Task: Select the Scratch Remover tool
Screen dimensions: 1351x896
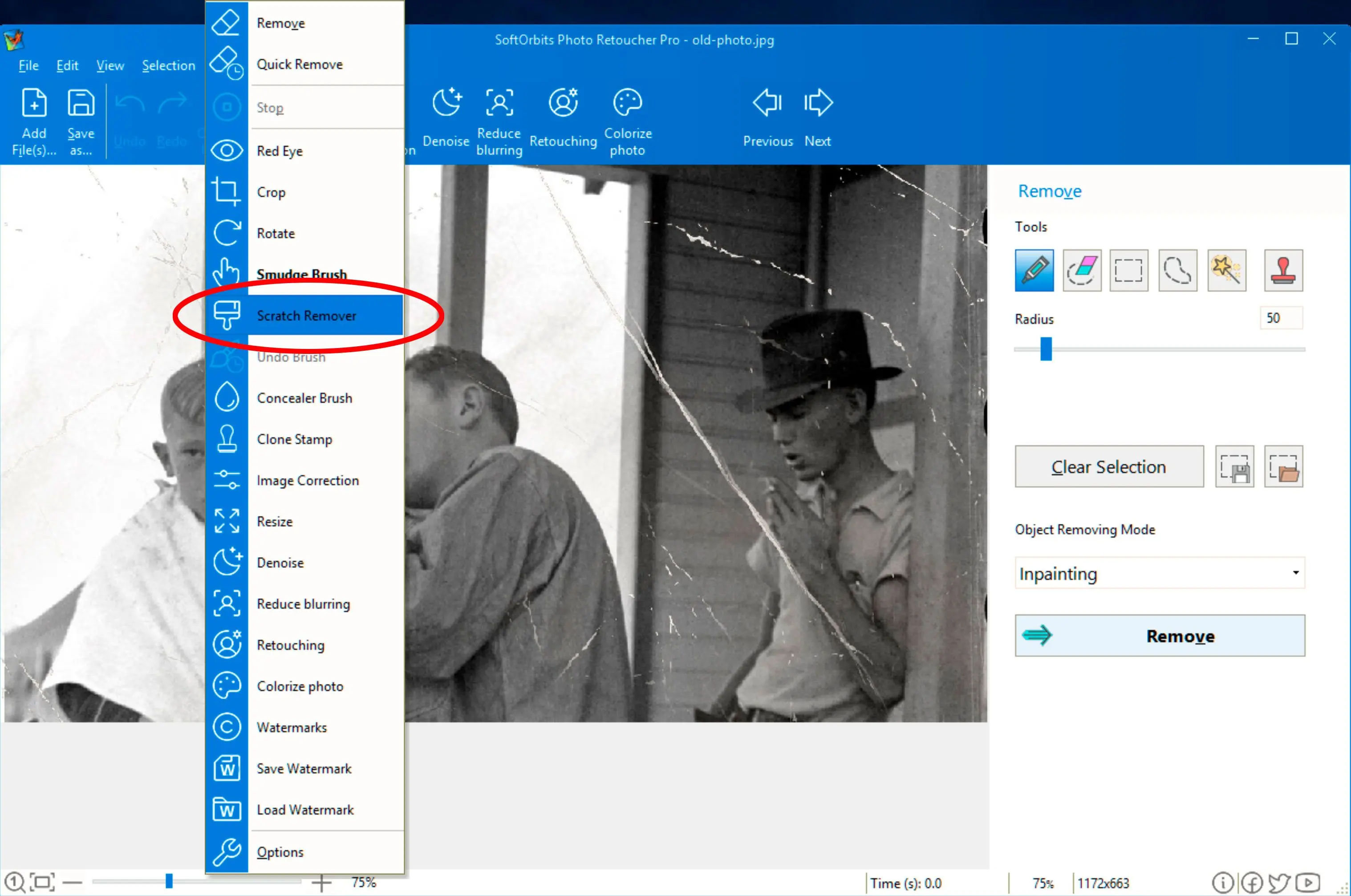Action: [x=307, y=315]
